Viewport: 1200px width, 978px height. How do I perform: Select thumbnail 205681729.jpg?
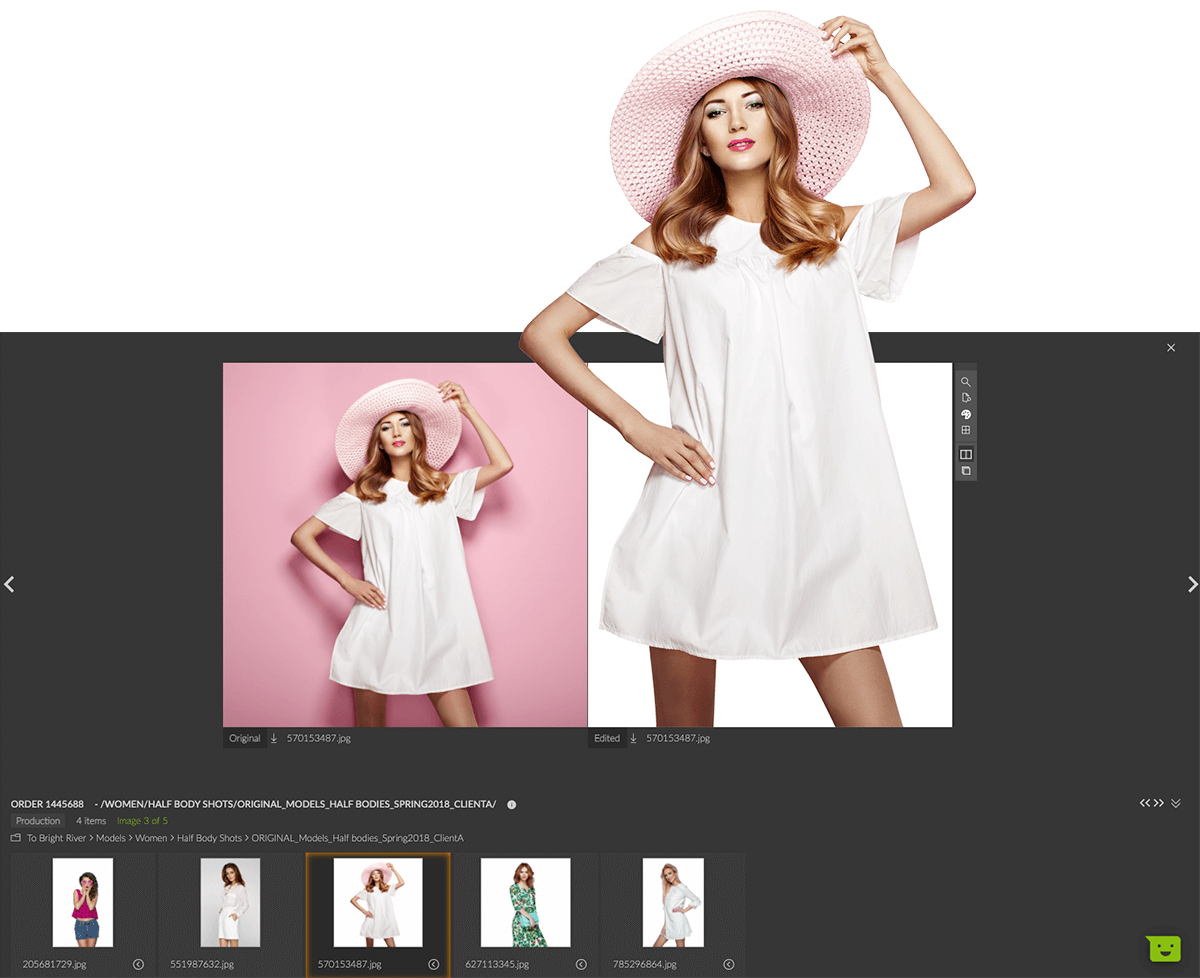(83, 902)
